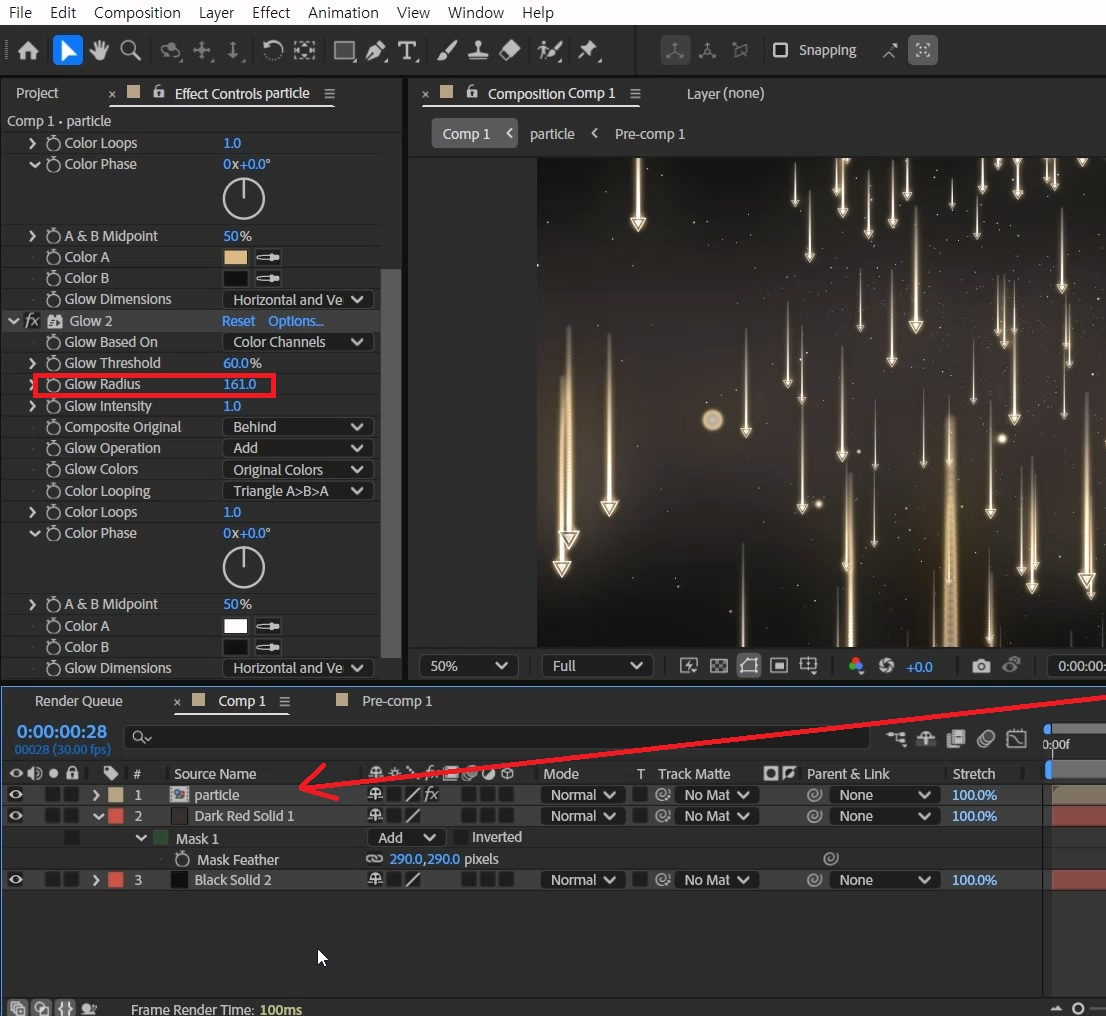1106x1016 pixels.
Task: Open the File menu
Action: (20, 13)
